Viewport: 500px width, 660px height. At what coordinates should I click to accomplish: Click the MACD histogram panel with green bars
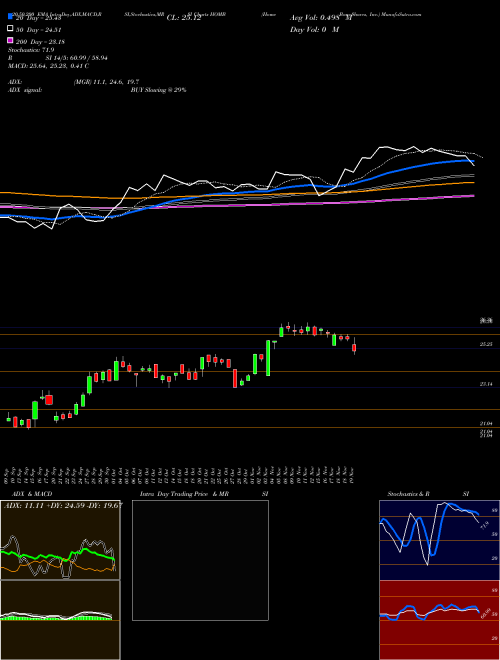pos(60,620)
